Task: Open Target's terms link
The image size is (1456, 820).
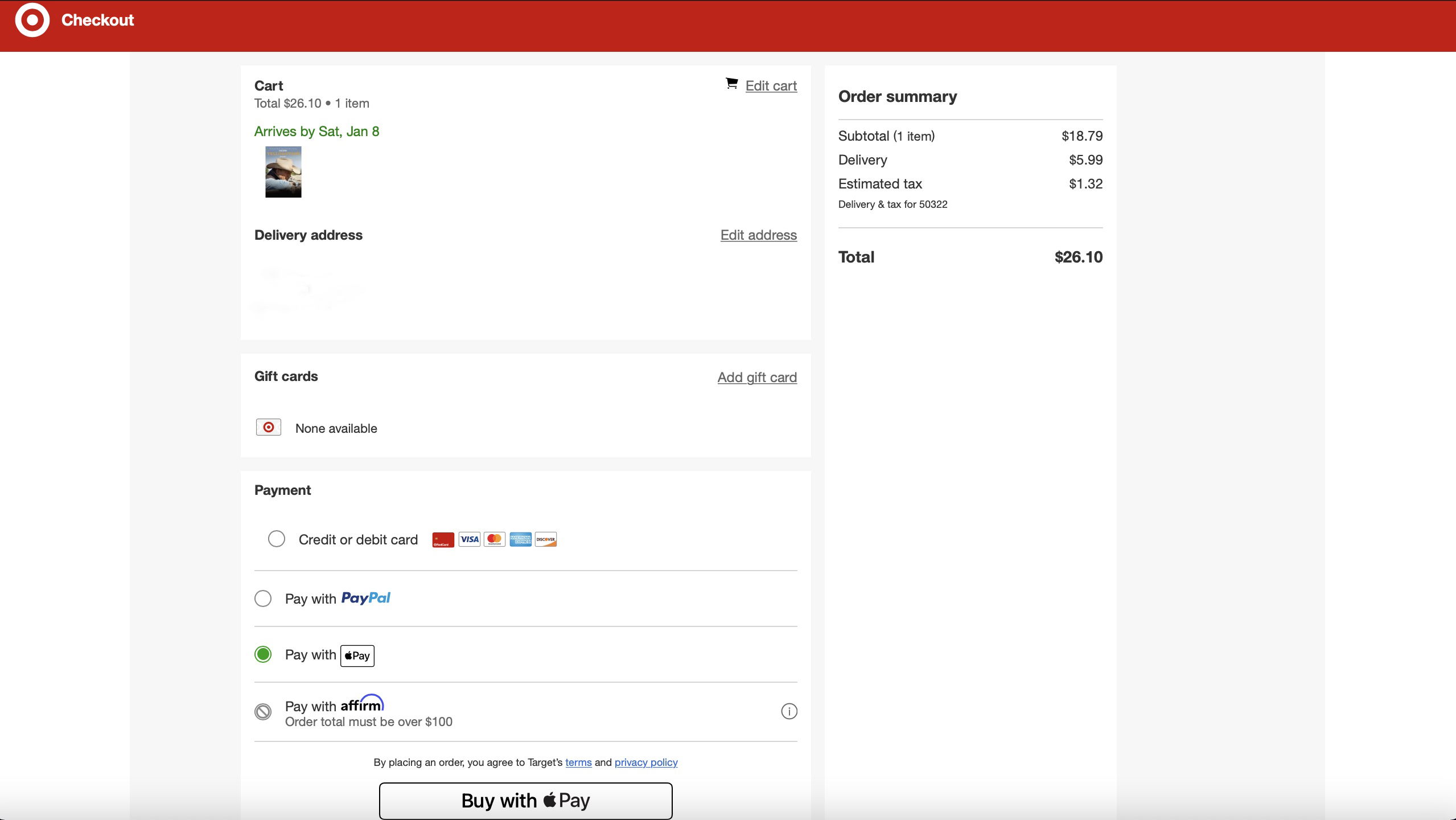Action: (578, 762)
